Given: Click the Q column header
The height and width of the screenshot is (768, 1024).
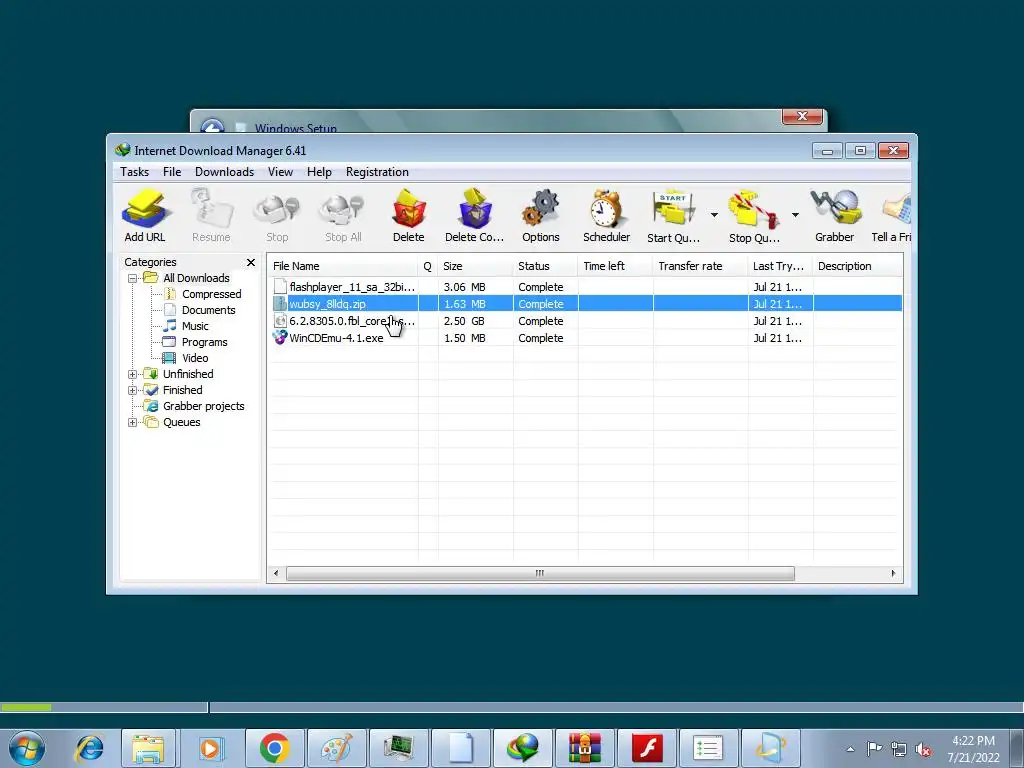Looking at the screenshot, I should coord(428,266).
